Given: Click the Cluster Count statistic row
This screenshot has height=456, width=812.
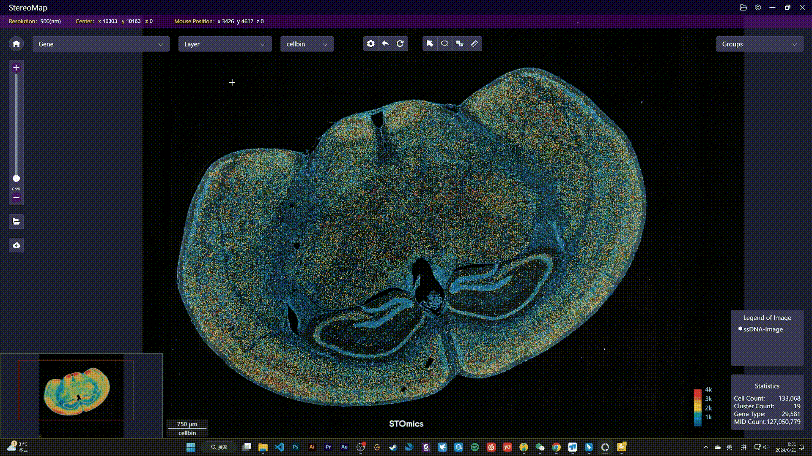Looking at the screenshot, I should 767,406.
